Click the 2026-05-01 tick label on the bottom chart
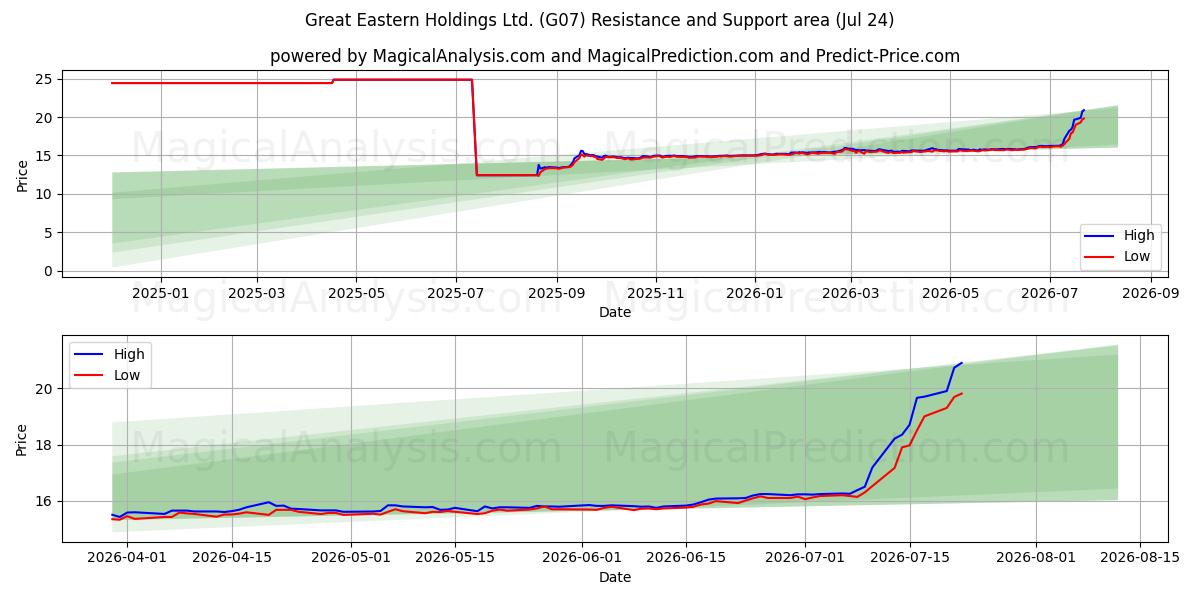This screenshot has width=1200, height=600. (x=351, y=558)
